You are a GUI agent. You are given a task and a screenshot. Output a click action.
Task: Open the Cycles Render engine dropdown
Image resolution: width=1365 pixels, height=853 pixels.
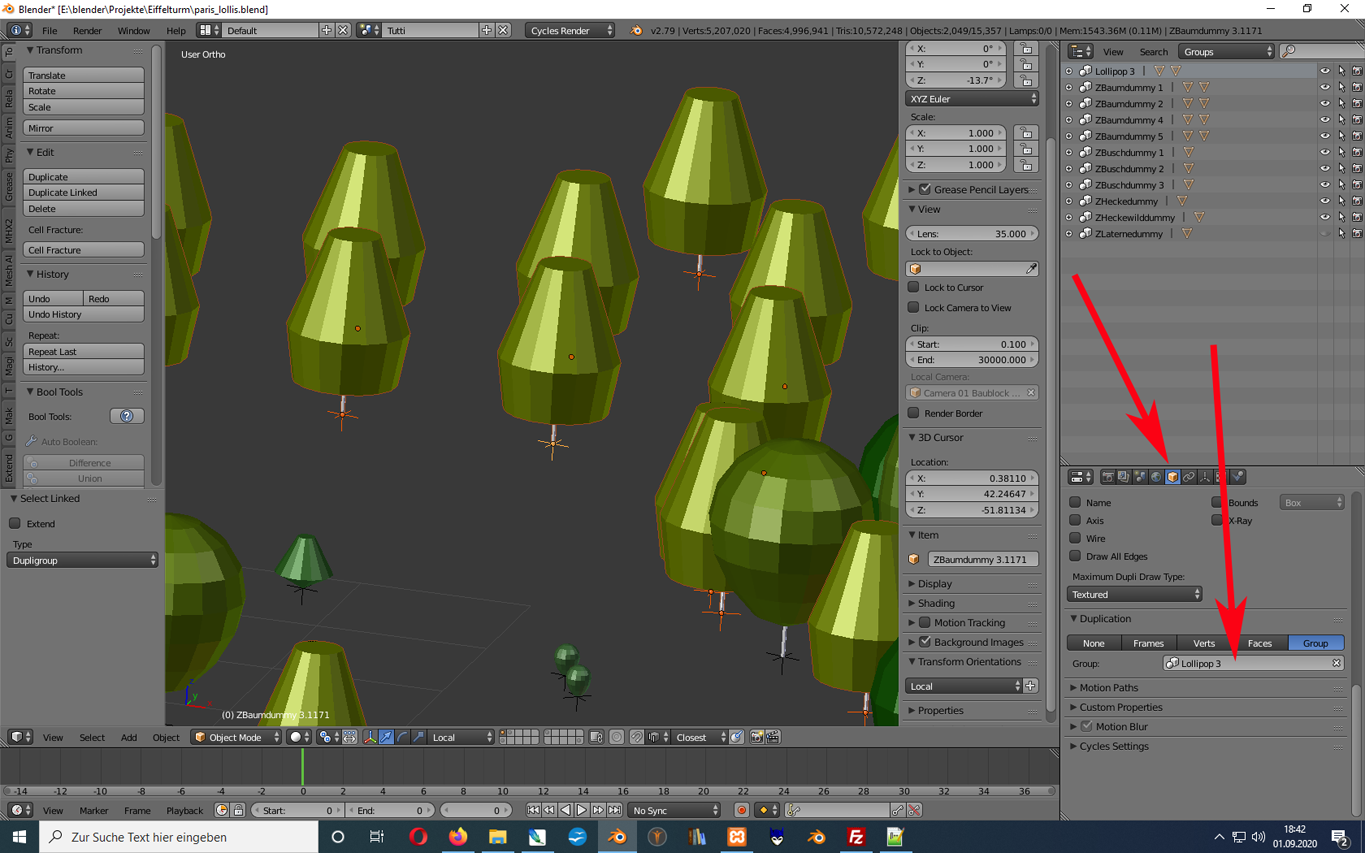[x=570, y=31]
